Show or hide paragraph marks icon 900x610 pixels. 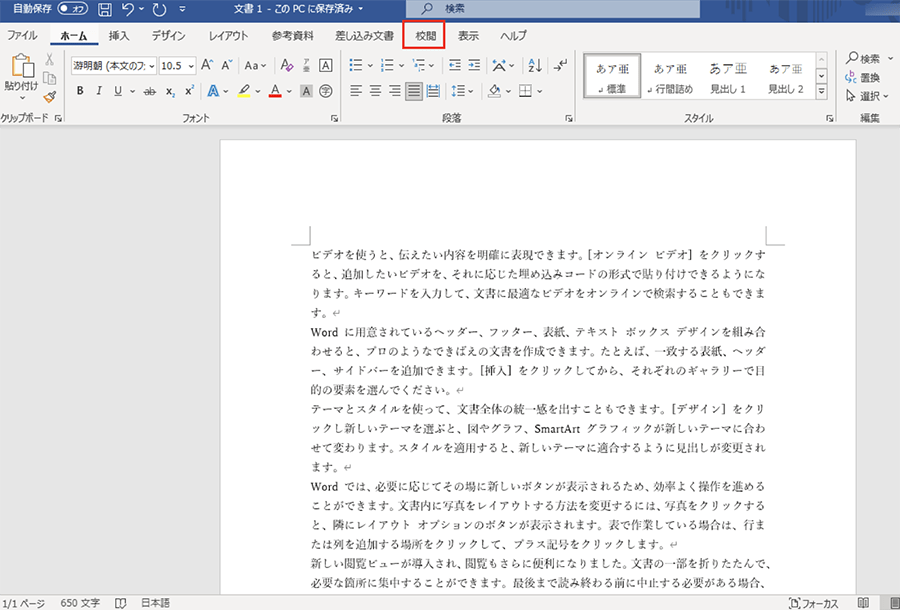[560, 65]
